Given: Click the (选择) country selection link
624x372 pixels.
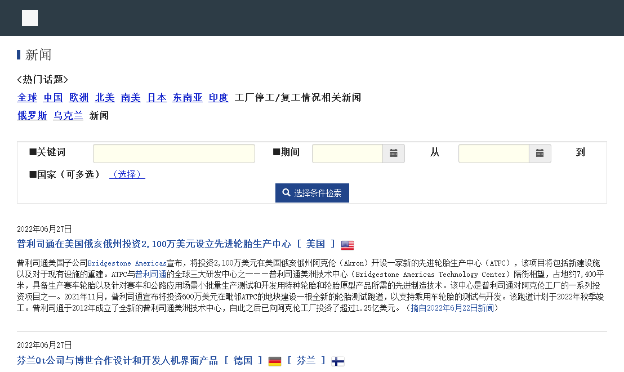Looking at the screenshot, I should (x=127, y=174).
